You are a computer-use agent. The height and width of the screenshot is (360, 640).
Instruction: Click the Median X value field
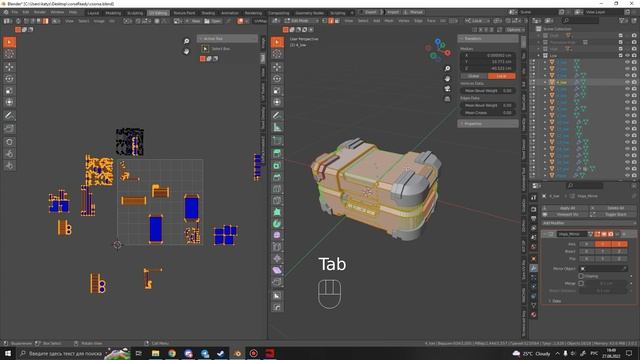click(488, 55)
